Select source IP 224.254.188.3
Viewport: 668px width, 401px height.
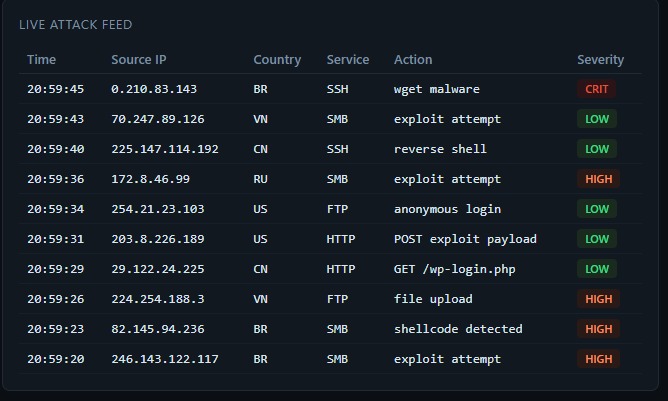158,299
